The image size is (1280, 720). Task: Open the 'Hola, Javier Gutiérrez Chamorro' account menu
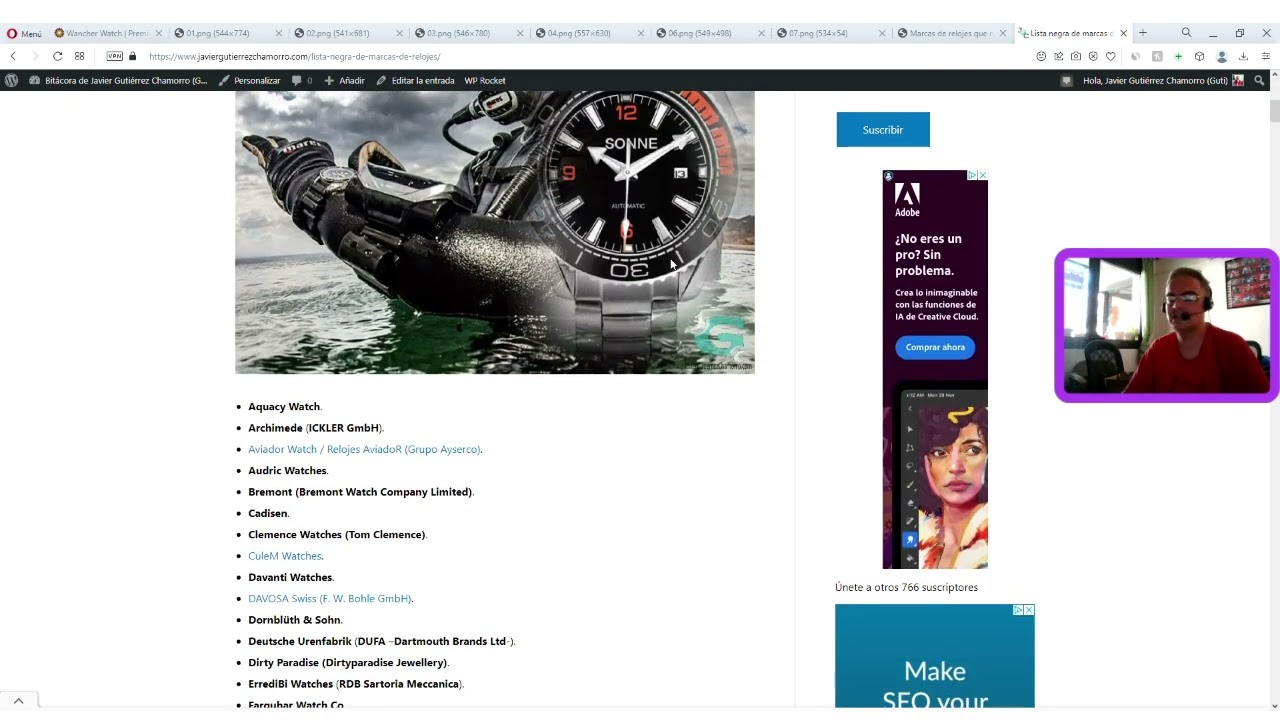pyautogui.click(x=1163, y=80)
